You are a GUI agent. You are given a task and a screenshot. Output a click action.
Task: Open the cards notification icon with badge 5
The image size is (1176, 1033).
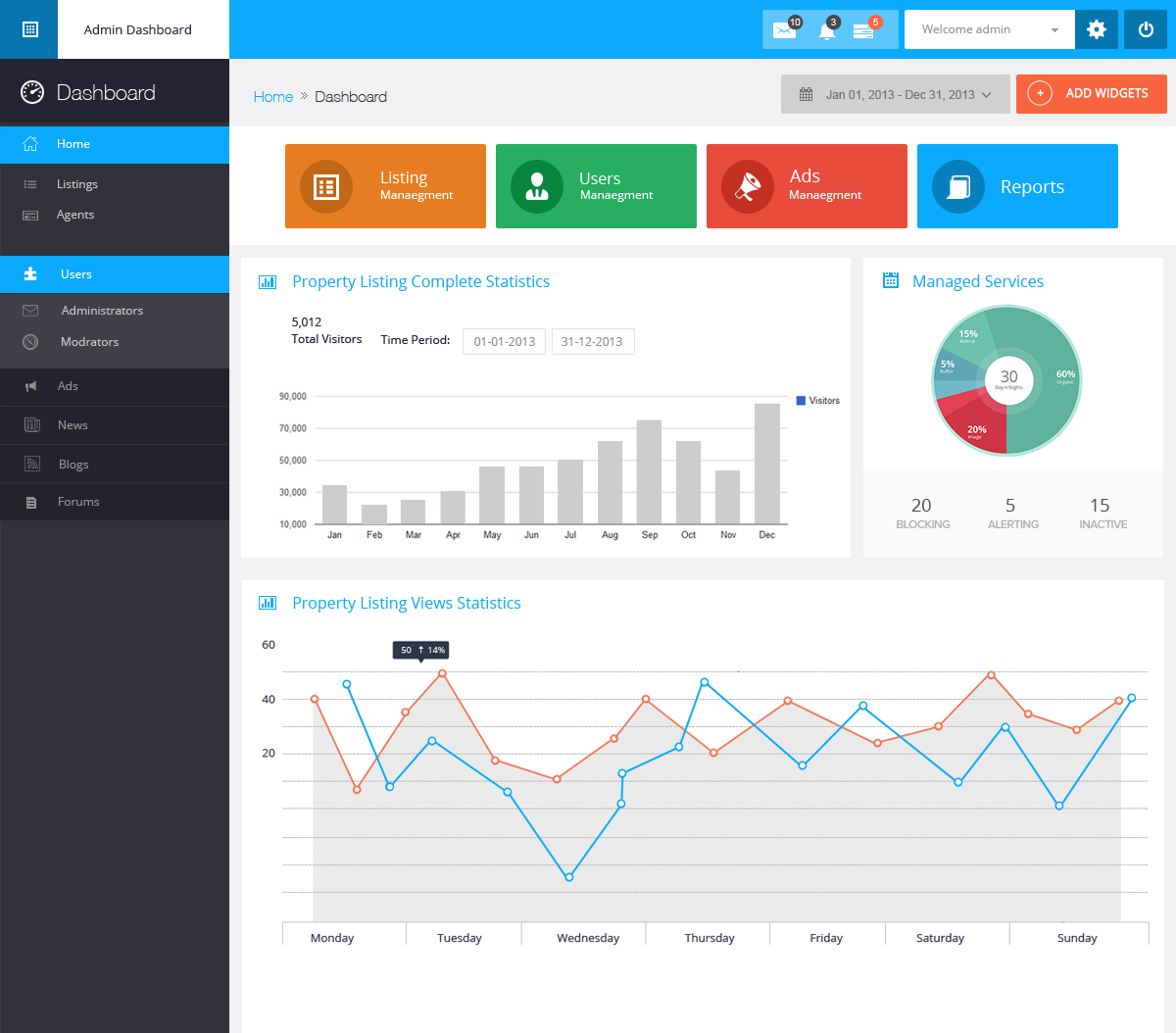[x=863, y=30]
